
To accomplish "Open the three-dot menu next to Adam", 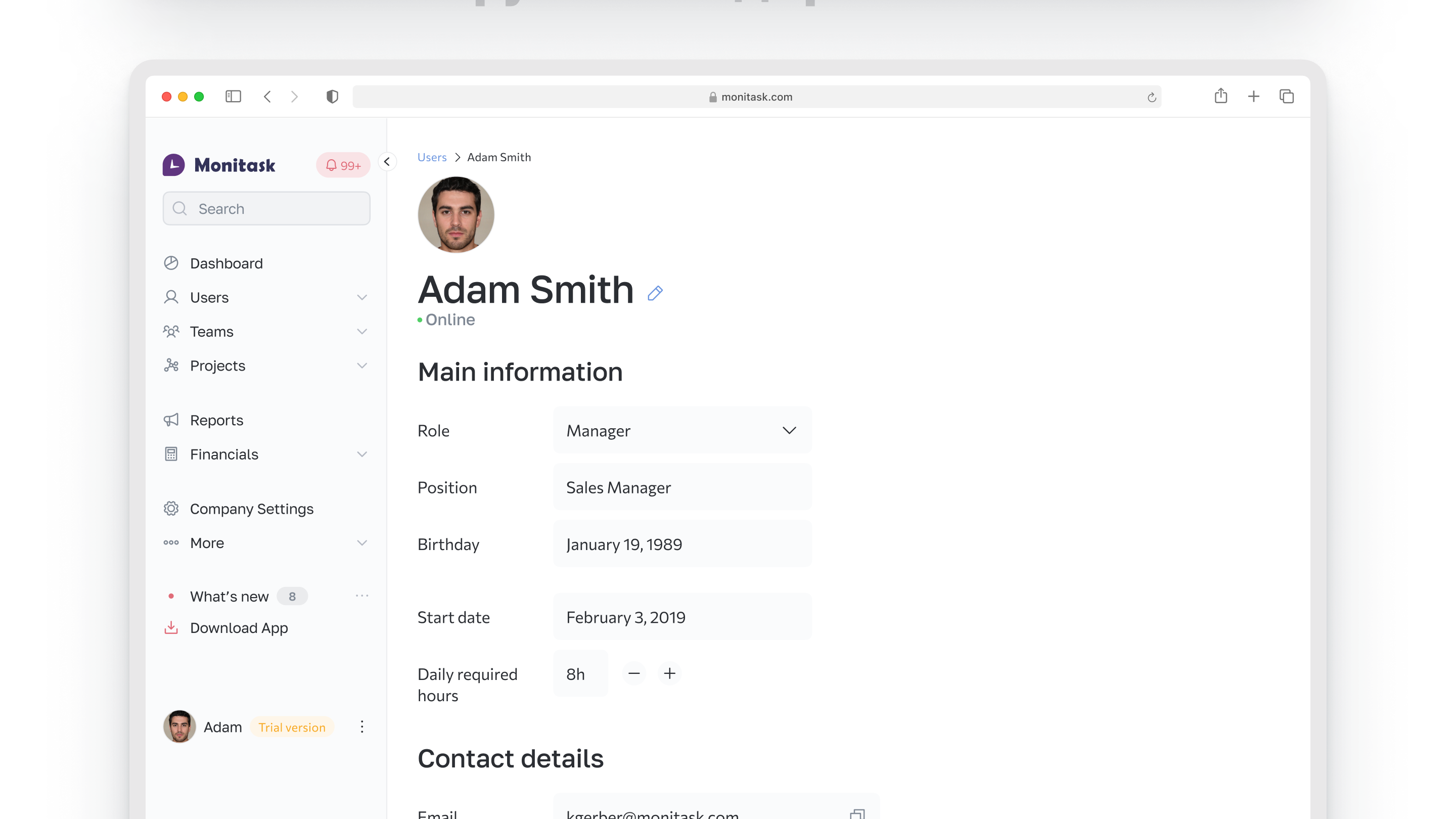I will 362,726.
